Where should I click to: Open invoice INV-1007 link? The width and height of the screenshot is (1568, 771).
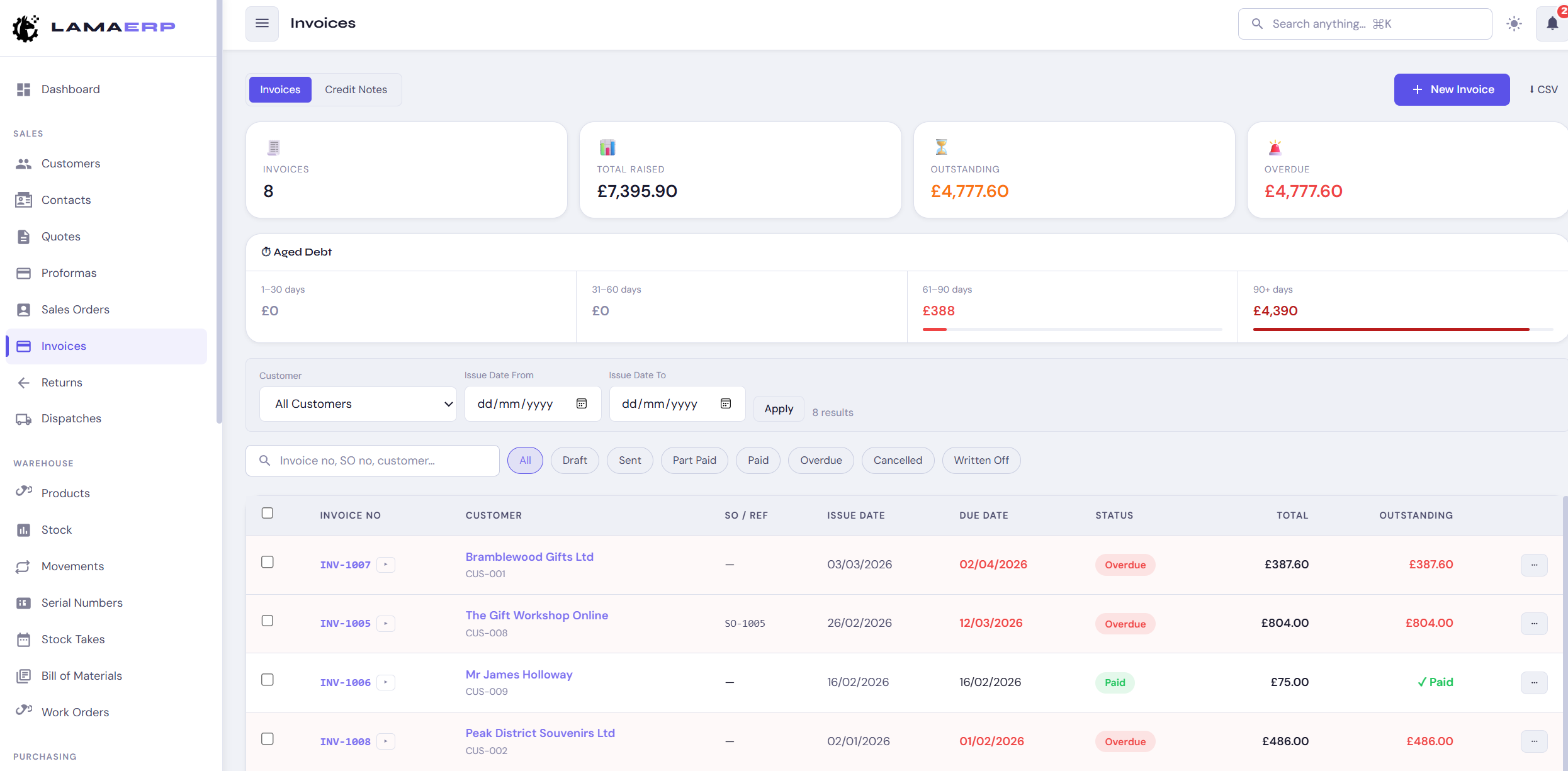pyautogui.click(x=345, y=565)
